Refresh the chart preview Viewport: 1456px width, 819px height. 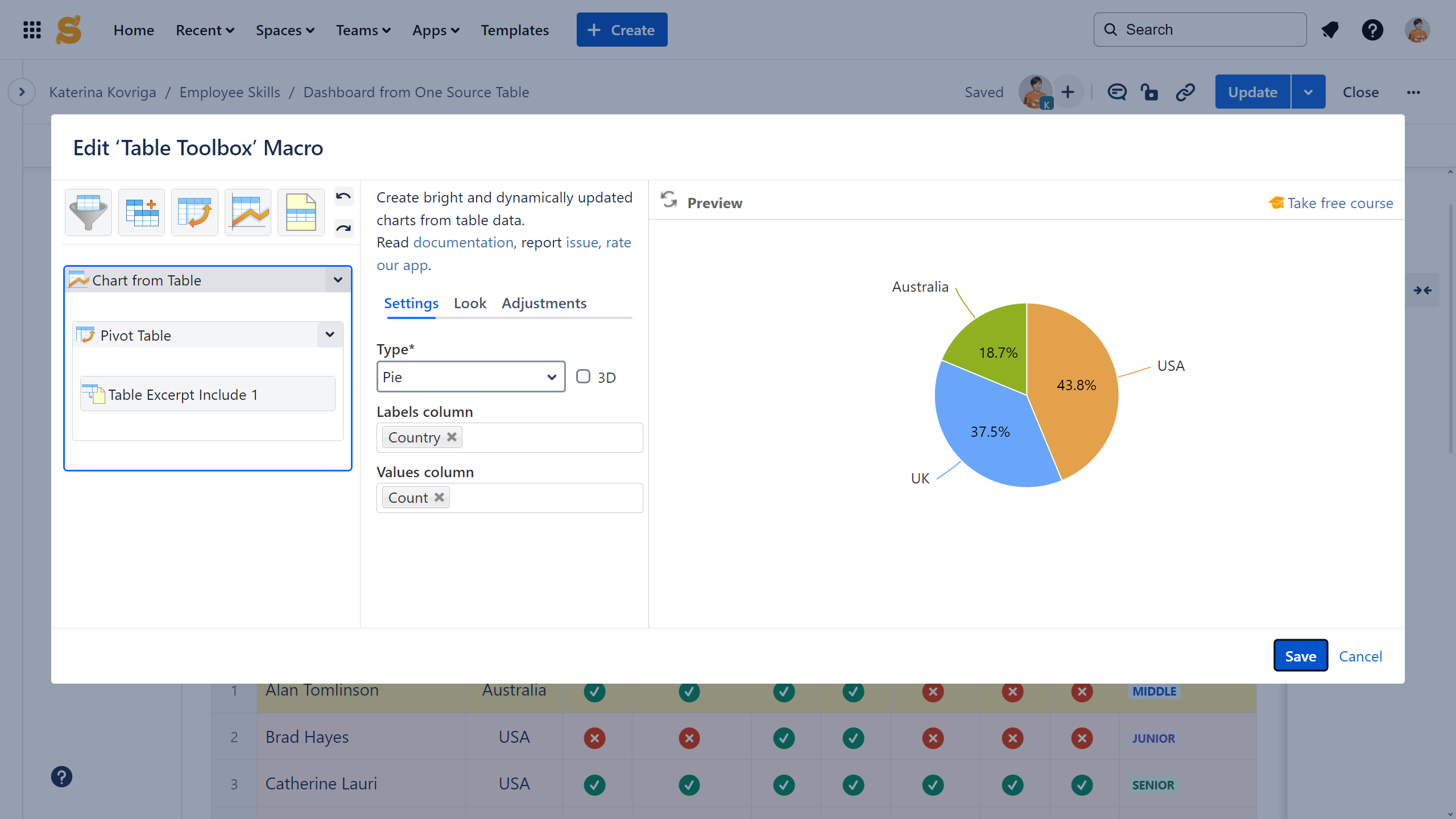click(669, 200)
